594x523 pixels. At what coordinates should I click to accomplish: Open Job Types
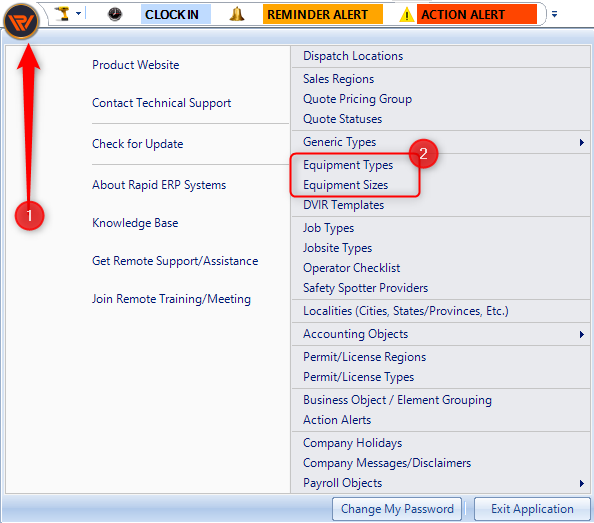pyautogui.click(x=441, y=228)
